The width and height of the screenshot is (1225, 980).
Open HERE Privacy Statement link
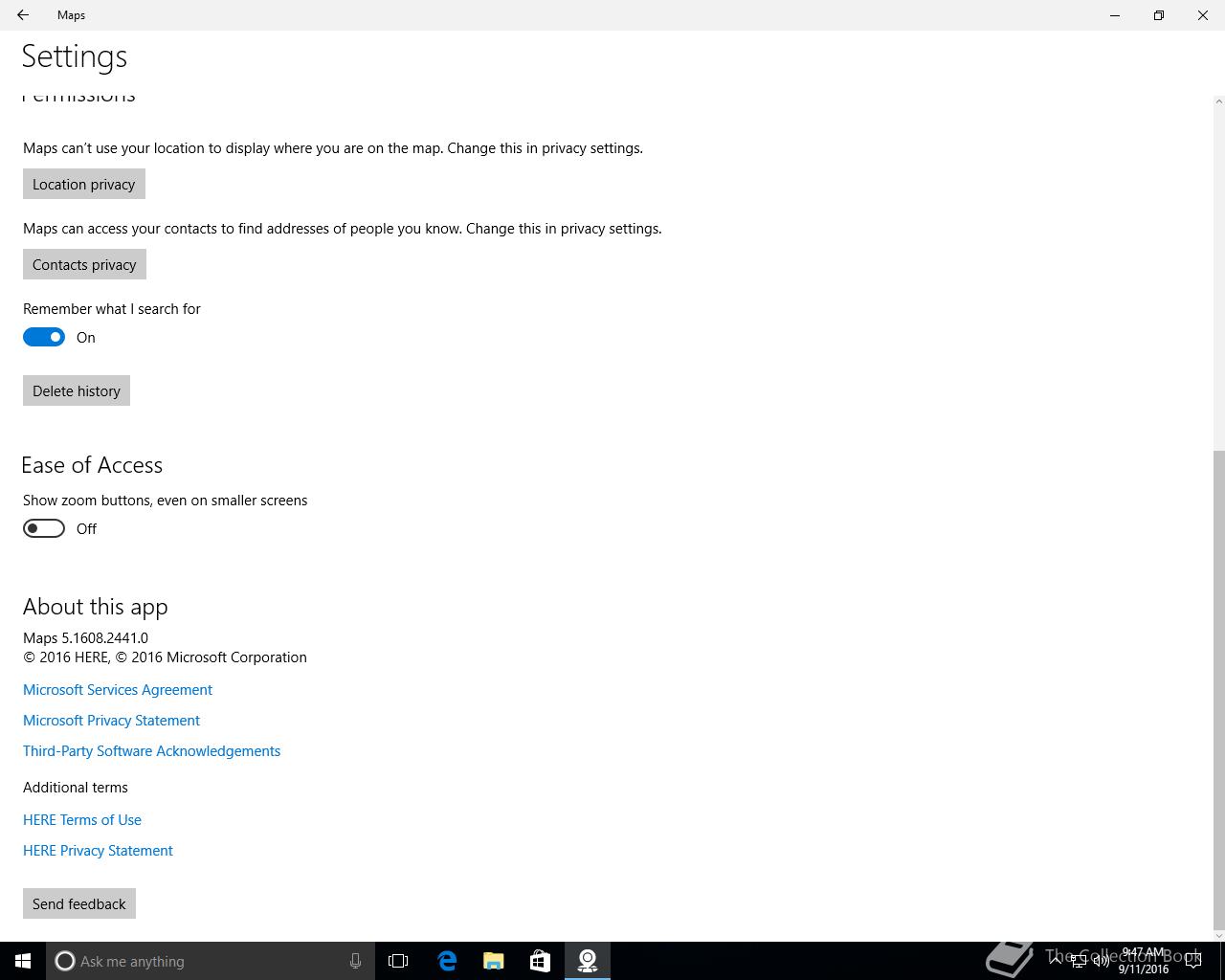click(98, 850)
